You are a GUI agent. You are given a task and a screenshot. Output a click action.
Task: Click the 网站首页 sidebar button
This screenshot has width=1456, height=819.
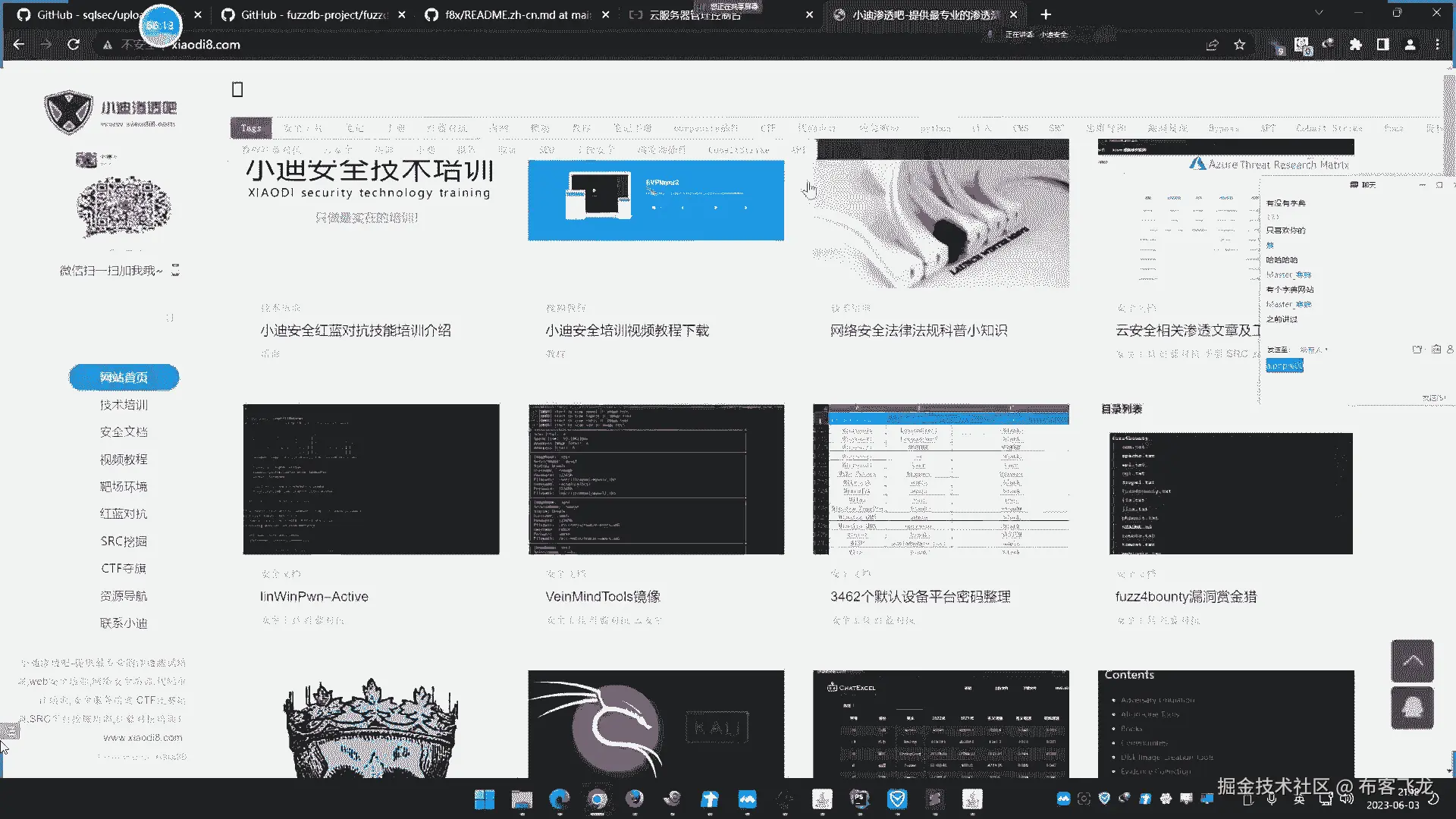(x=124, y=377)
